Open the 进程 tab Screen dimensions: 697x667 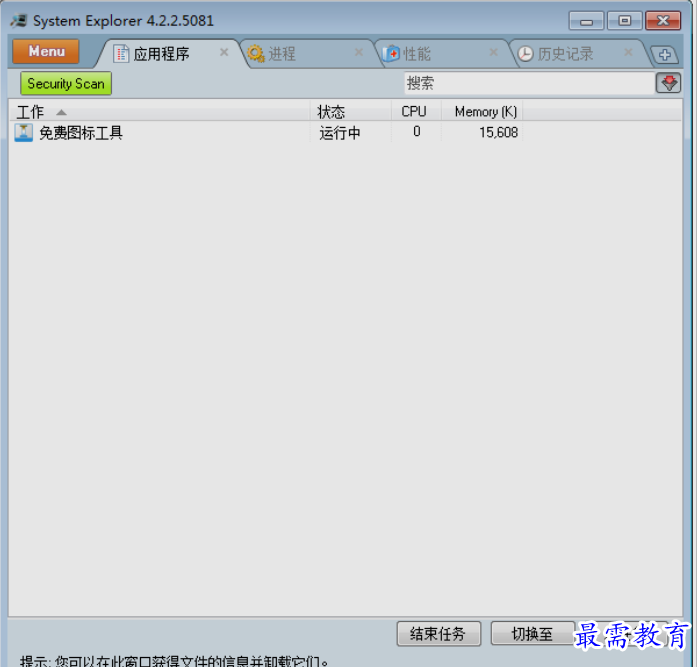click(x=281, y=54)
